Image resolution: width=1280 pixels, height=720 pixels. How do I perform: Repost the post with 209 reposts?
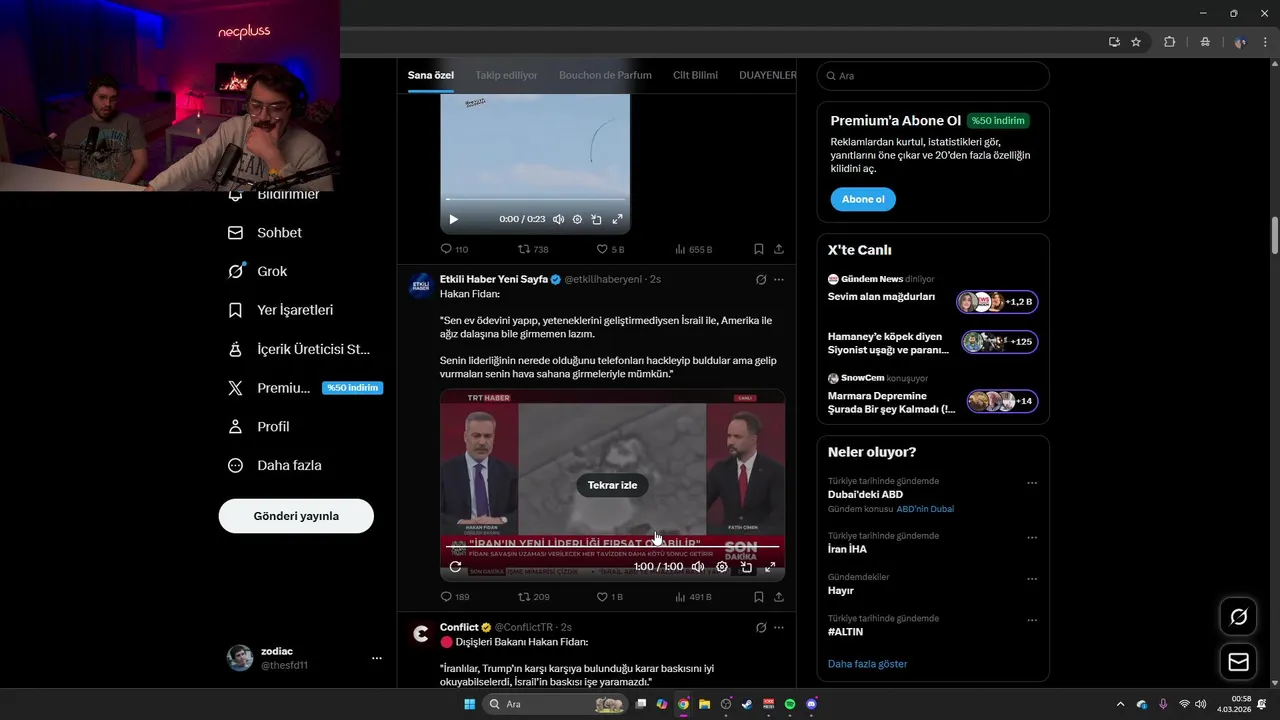(533, 597)
